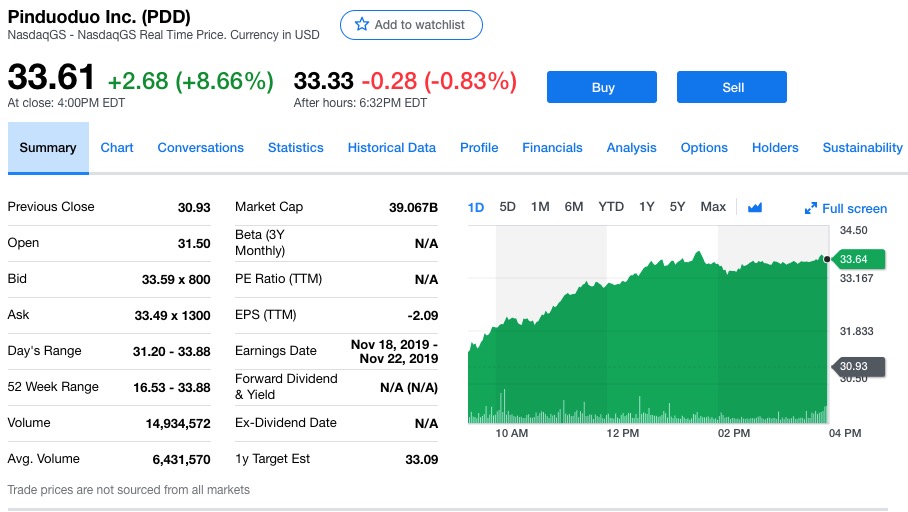The height and width of the screenshot is (512, 908).
Task: Click the 02 PM chart axis label
Action: coord(734,433)
